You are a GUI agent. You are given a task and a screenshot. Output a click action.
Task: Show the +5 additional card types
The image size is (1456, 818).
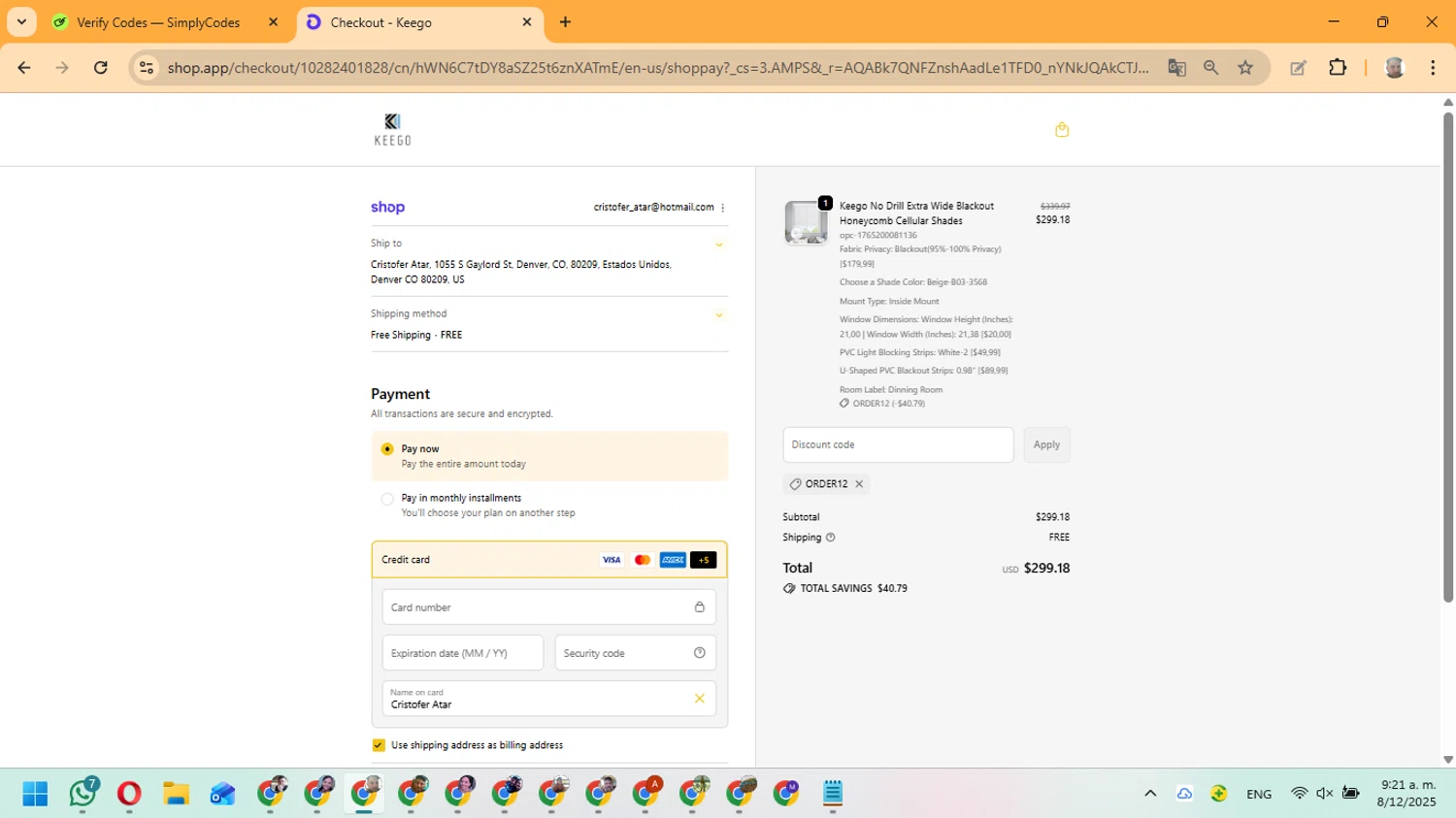[704, 560]
